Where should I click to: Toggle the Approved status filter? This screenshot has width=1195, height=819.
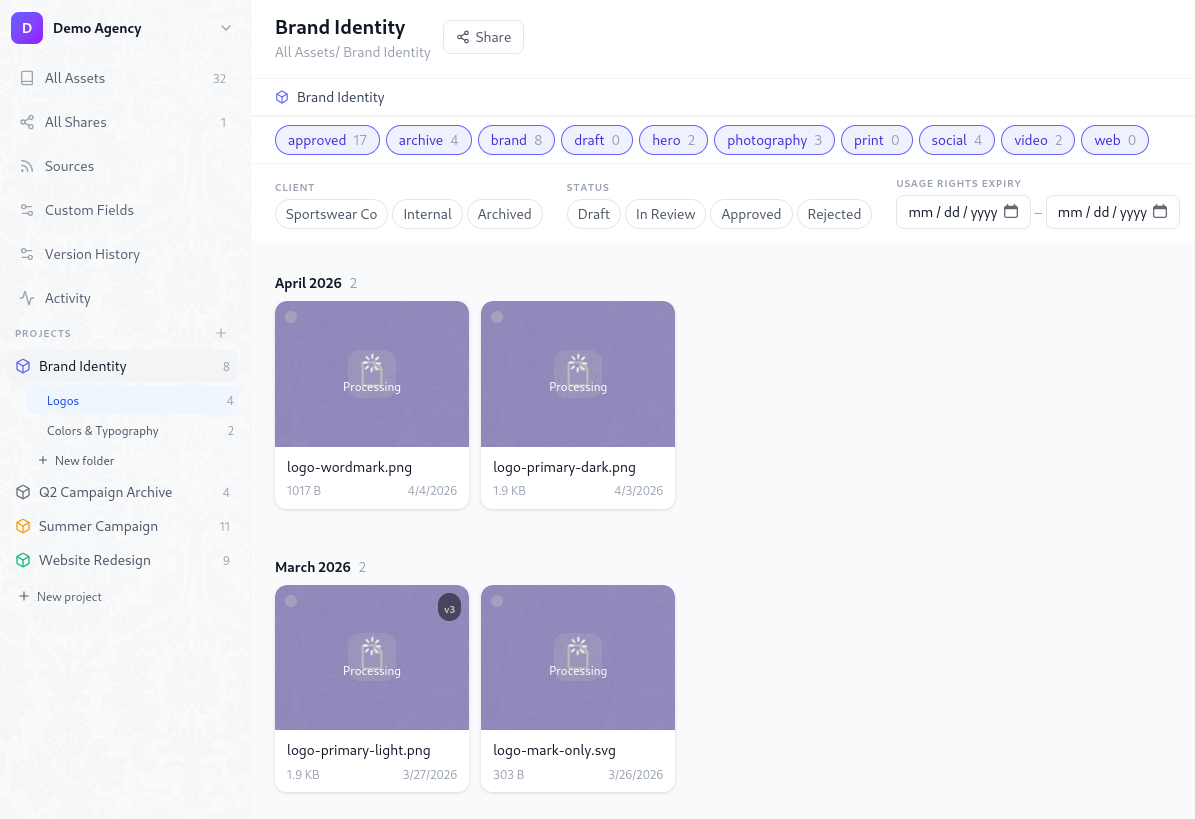tap(751, 214)
